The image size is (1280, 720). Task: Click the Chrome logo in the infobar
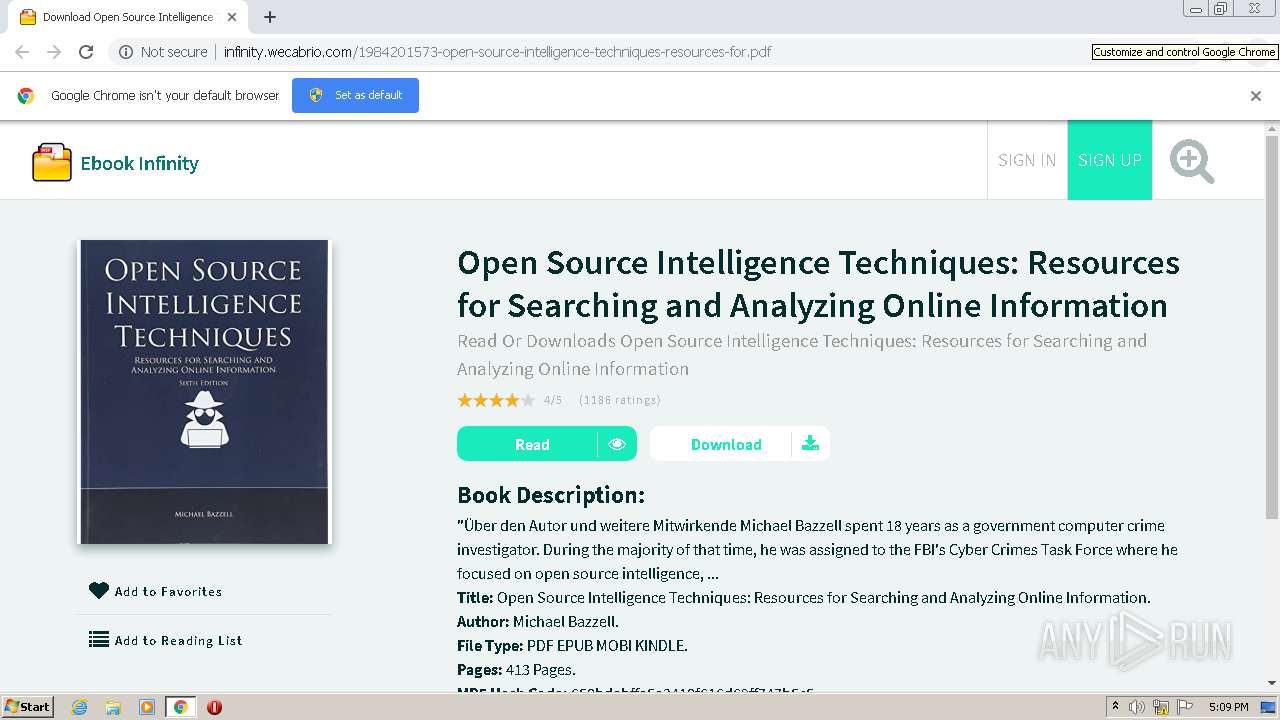(26, 96)
